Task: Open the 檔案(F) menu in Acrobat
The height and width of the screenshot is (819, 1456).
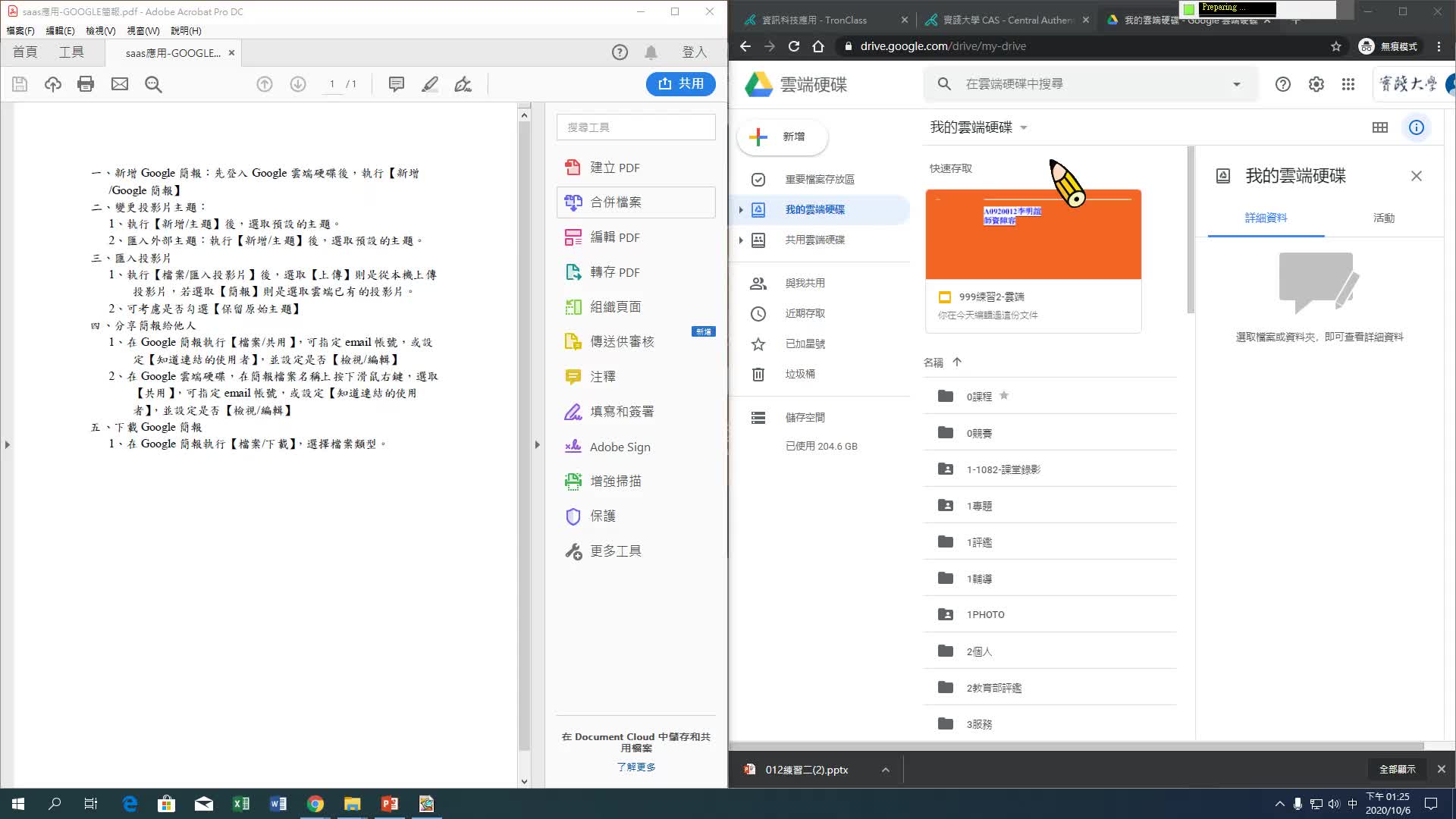Action: point(20,31)
